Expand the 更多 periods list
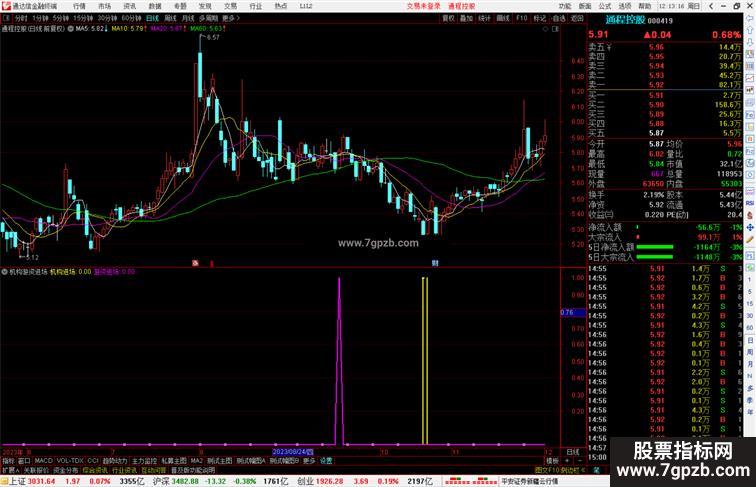The width and height of the screenshot is (756, 487). [230, 18]
